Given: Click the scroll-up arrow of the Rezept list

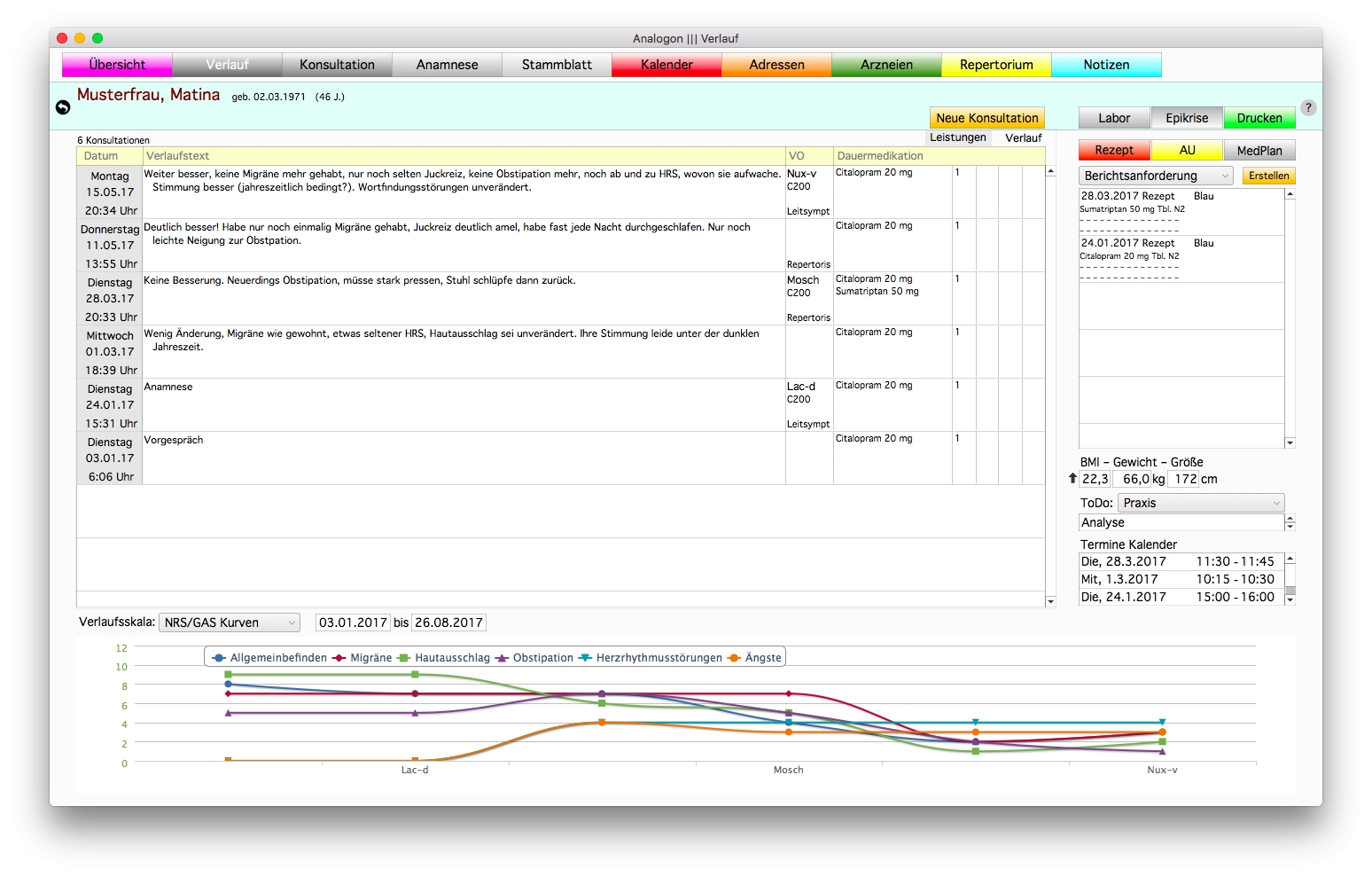Looking at the screenshot, I should click(x=1290, y=194).
